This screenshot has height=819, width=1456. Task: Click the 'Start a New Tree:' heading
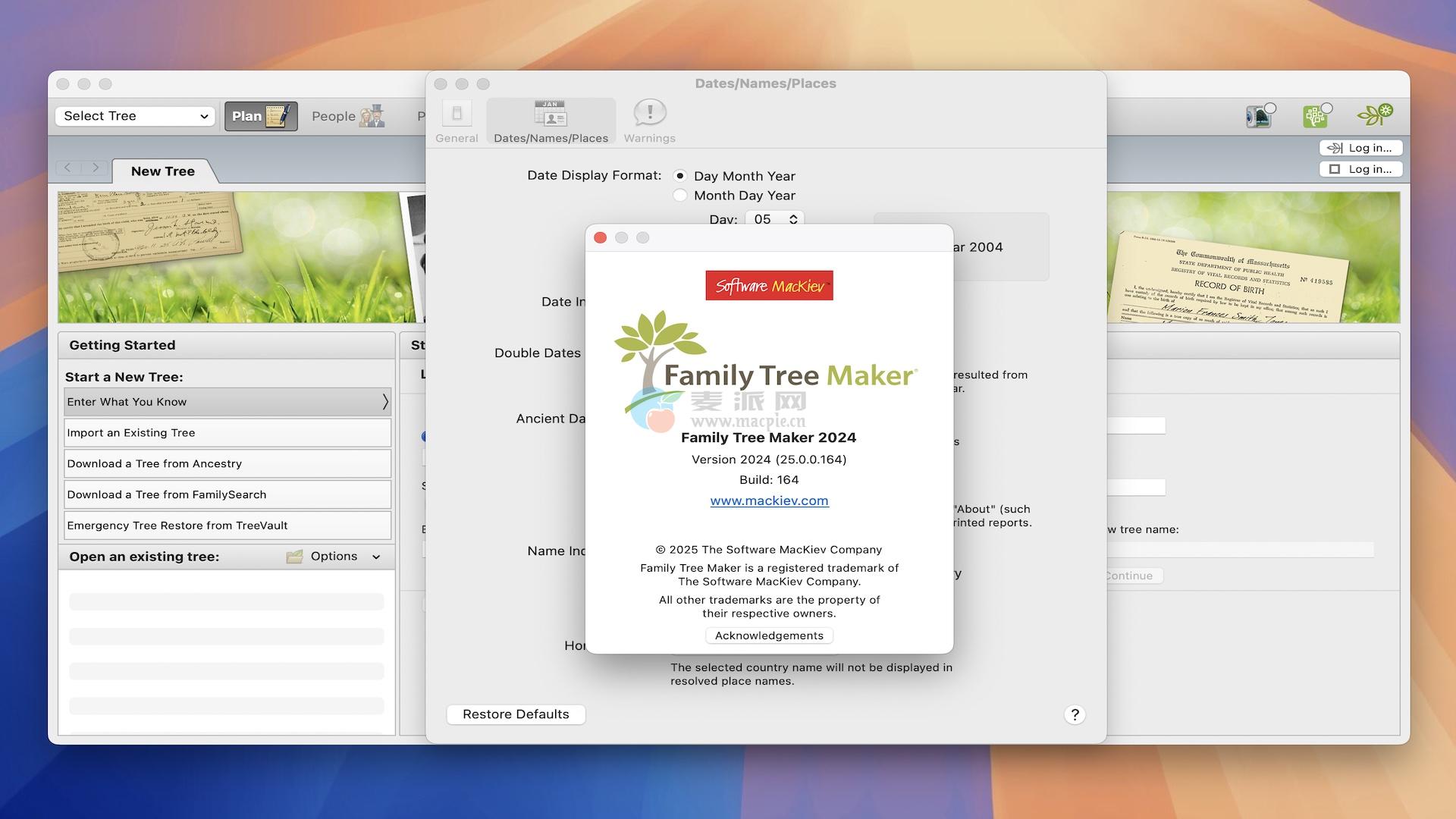coord(124,377)
